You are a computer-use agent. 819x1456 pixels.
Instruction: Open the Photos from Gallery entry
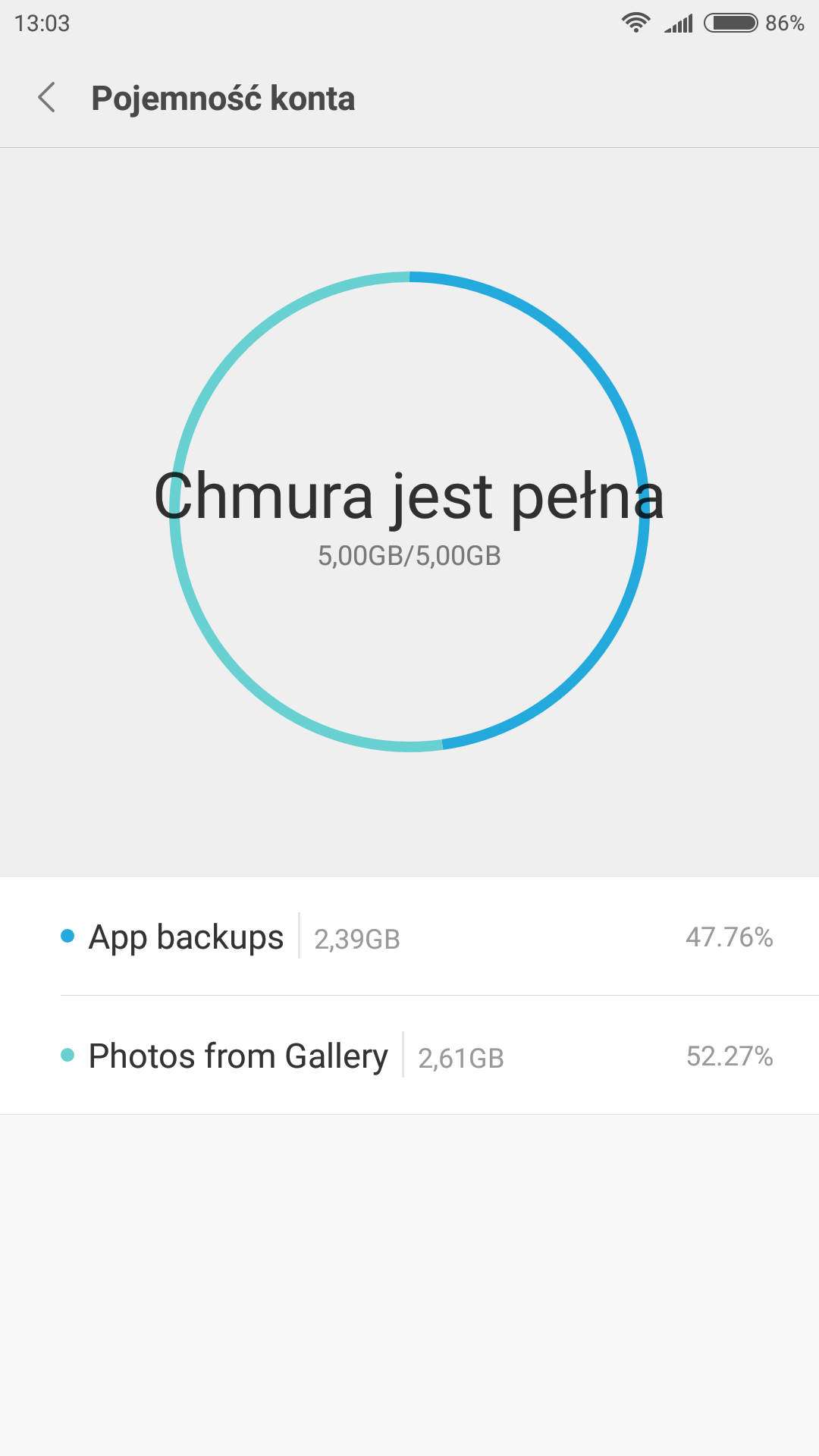[x=238, y=1056]
